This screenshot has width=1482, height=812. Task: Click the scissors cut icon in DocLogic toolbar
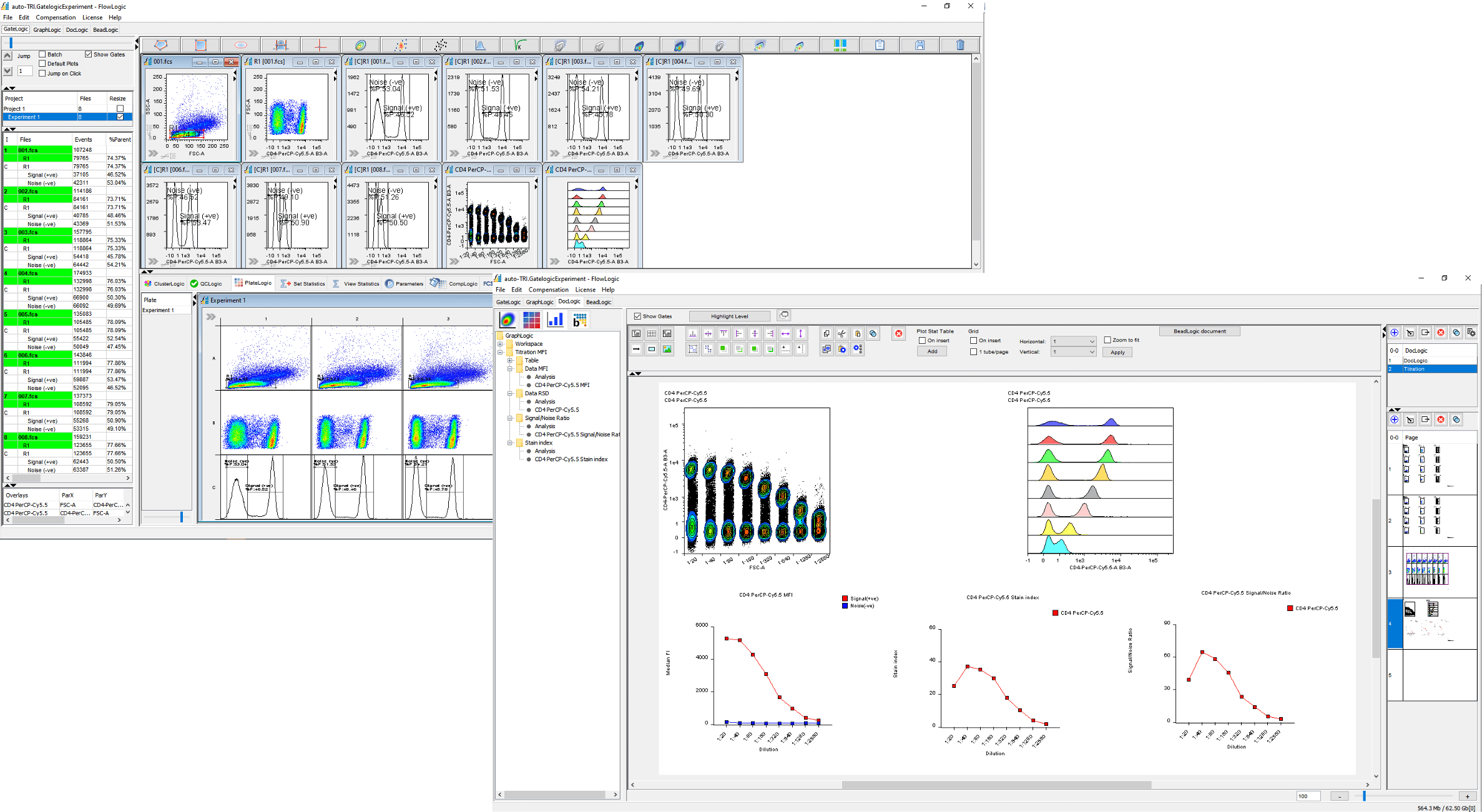(842, 334)
